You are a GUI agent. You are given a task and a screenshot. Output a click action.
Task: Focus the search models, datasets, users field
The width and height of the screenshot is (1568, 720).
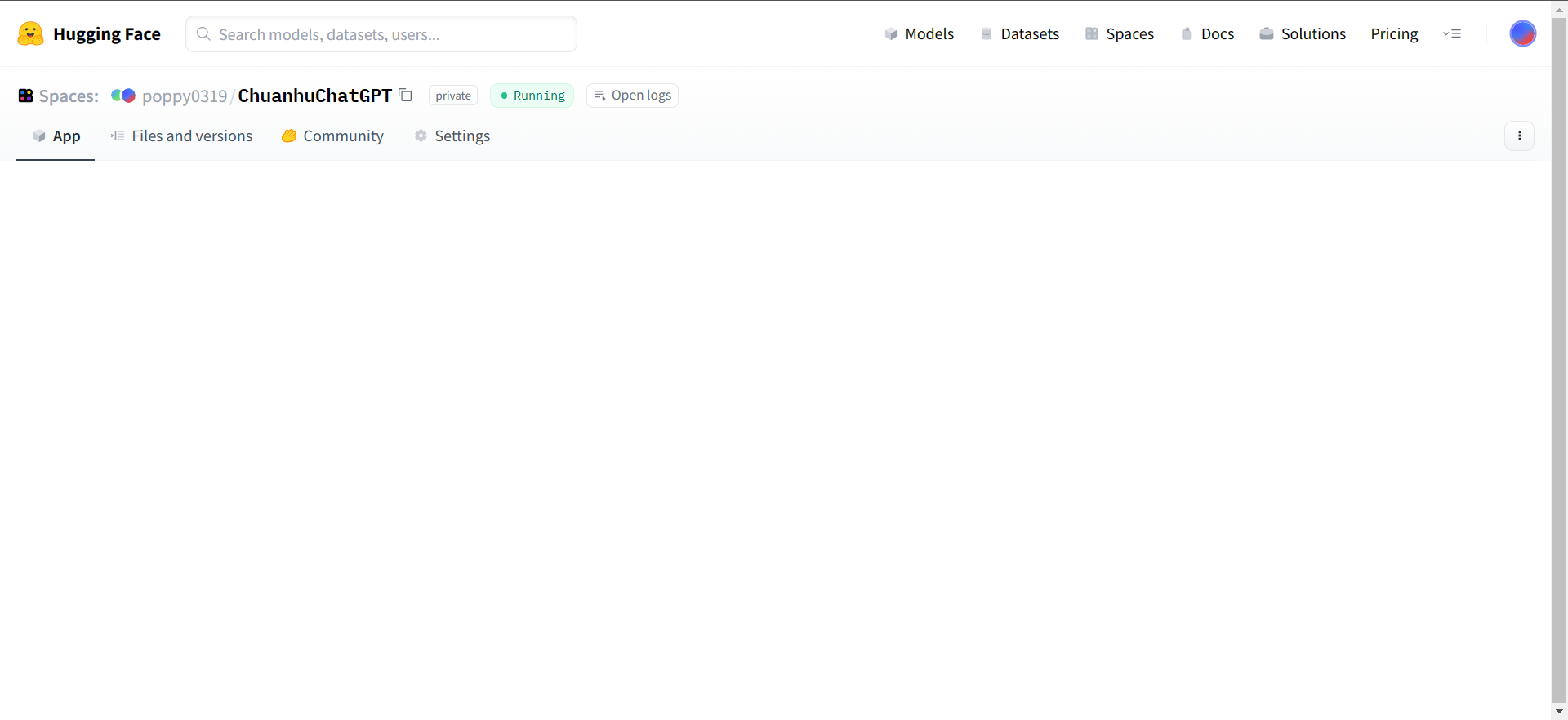point(381,34)
